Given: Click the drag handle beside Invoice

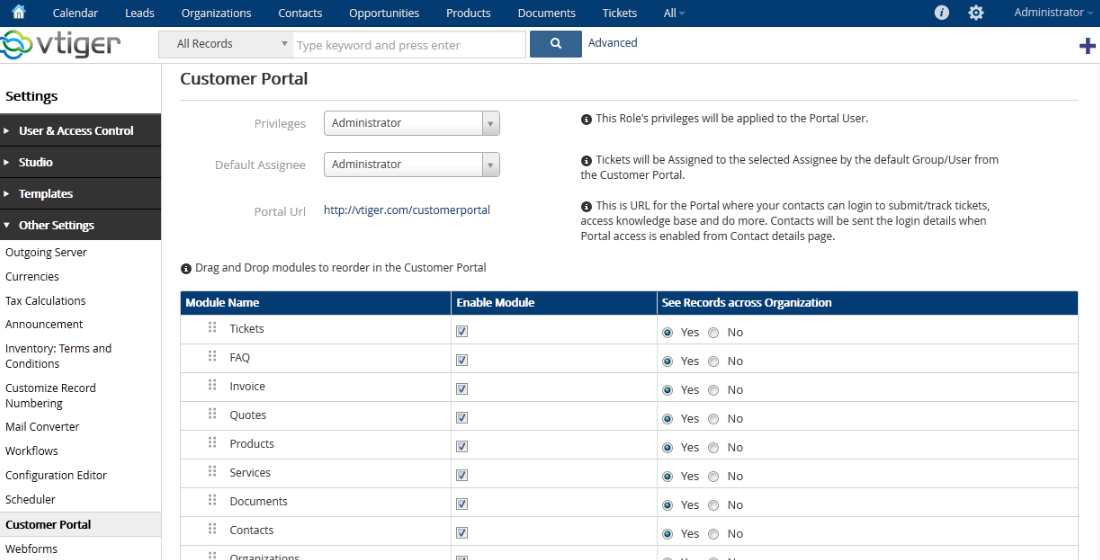Looking at the screenshot, I should (x=212, y=386).
